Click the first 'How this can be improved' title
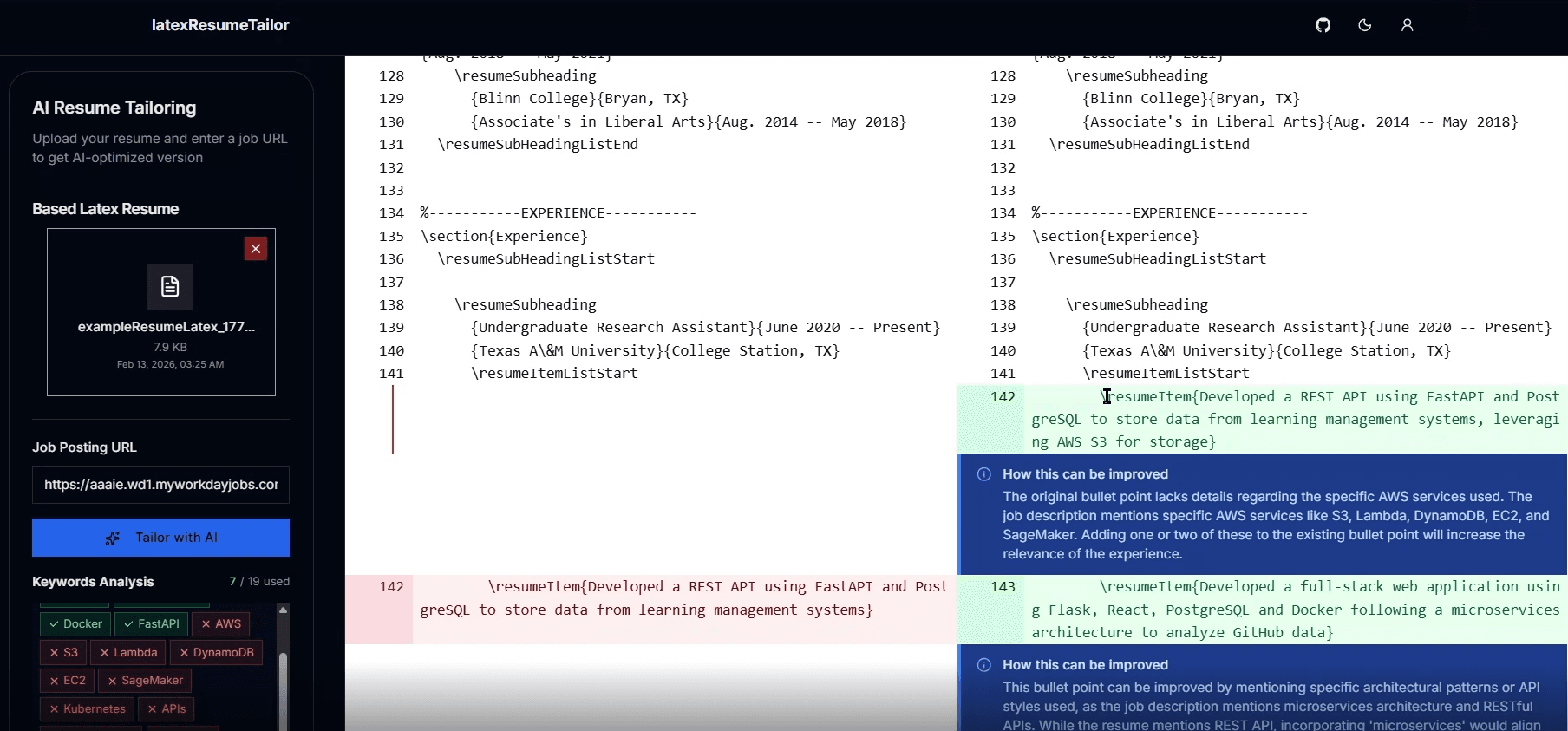The width and height of the screenshot is (1568, 731). 1085,474
